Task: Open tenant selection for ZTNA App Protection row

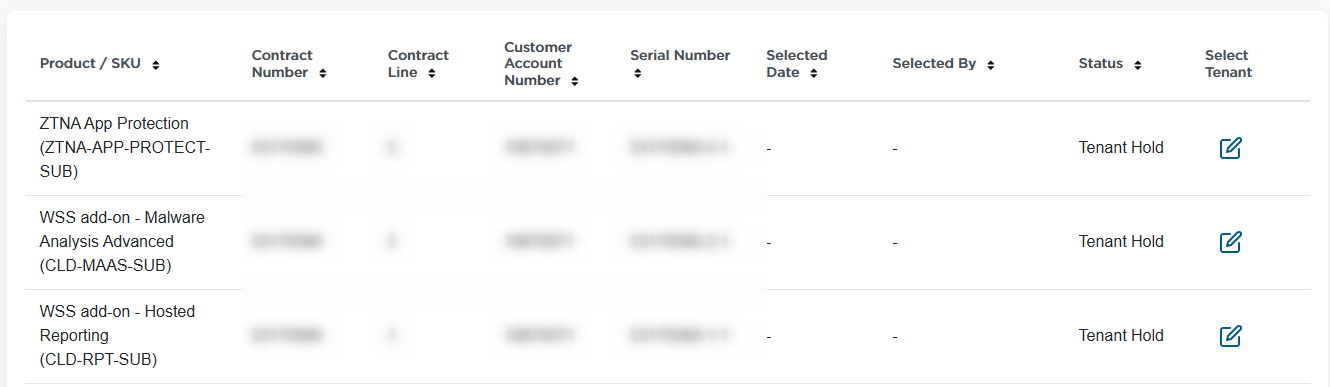Action: click(x=1231, y=148)
